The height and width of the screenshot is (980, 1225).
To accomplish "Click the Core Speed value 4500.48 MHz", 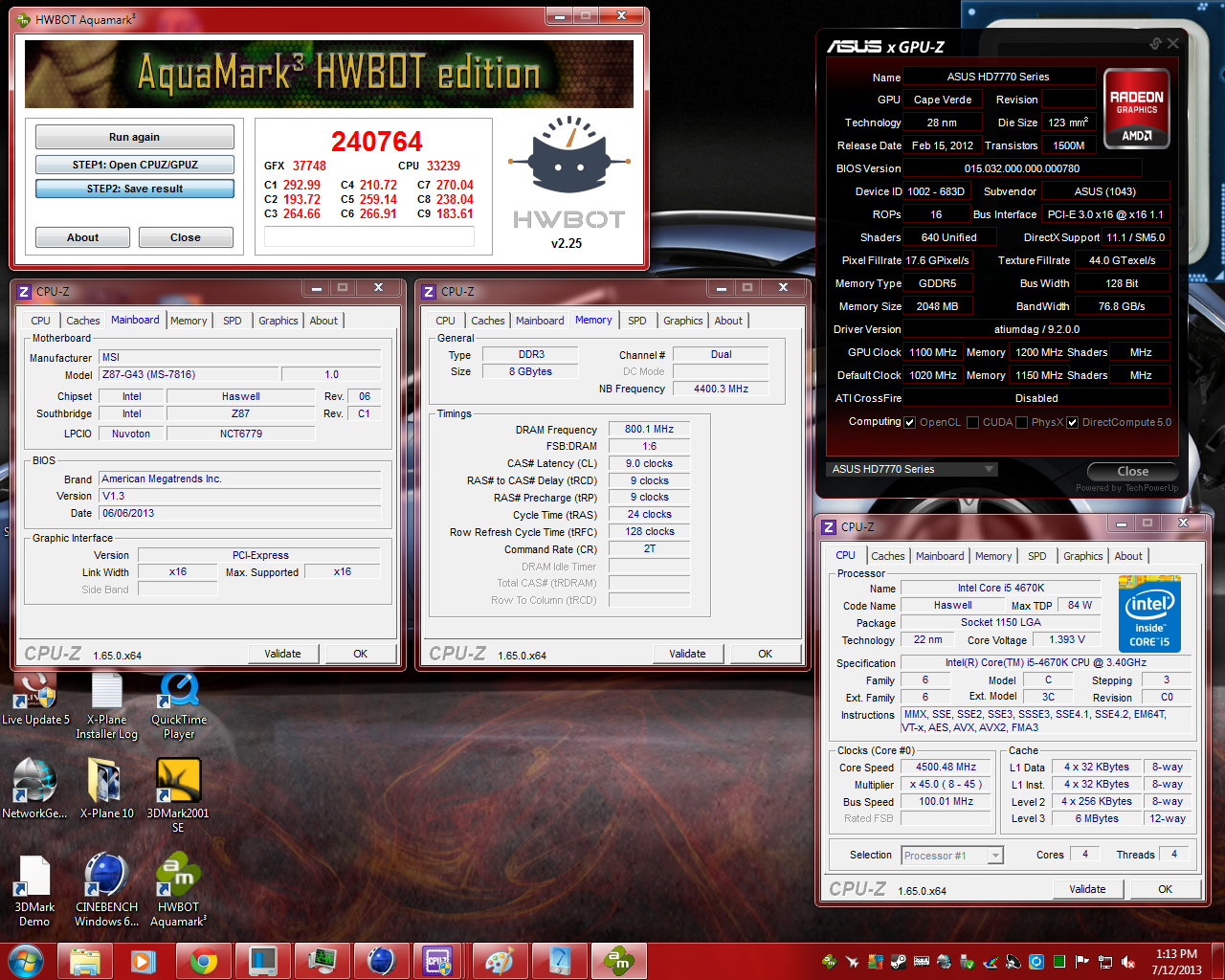I will [946, 767].
